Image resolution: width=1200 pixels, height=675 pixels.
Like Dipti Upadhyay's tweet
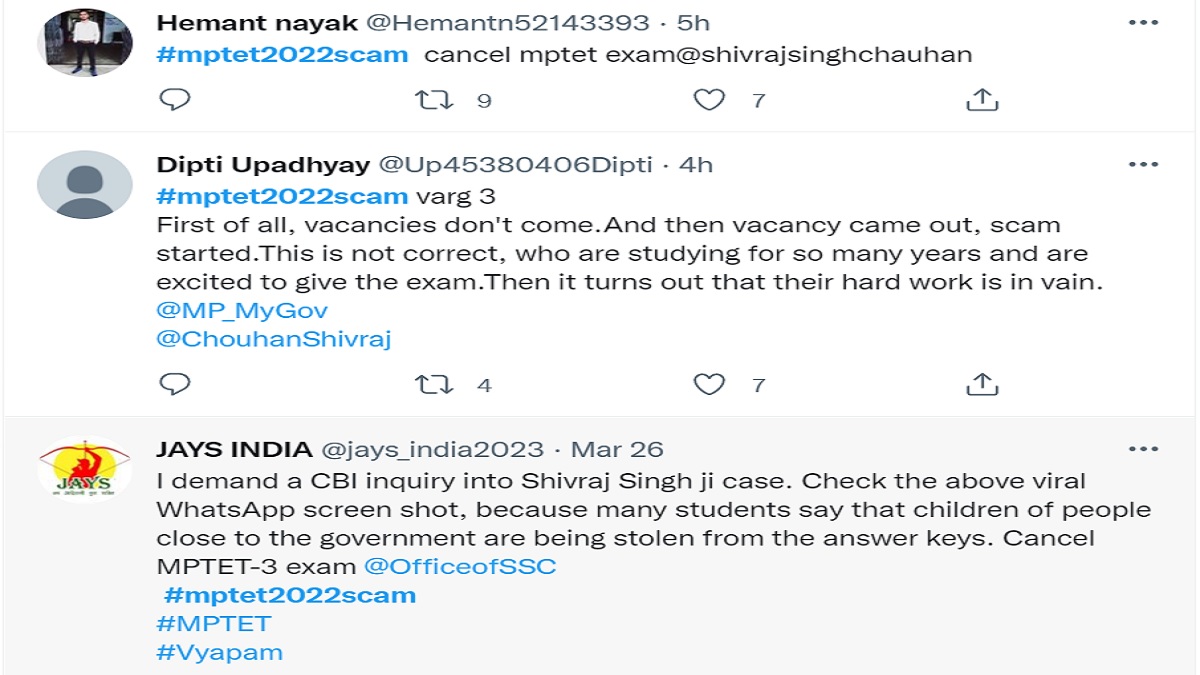click(x=709, y=384)
